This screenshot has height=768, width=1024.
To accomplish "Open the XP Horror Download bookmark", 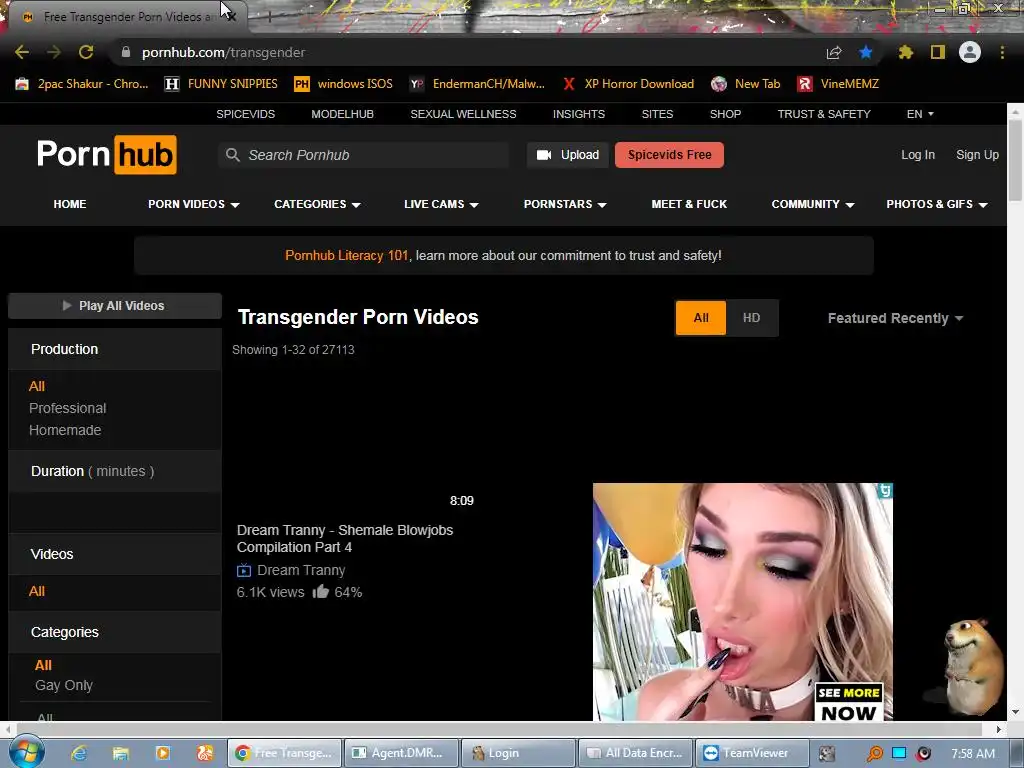I will [x=628, y=84].
